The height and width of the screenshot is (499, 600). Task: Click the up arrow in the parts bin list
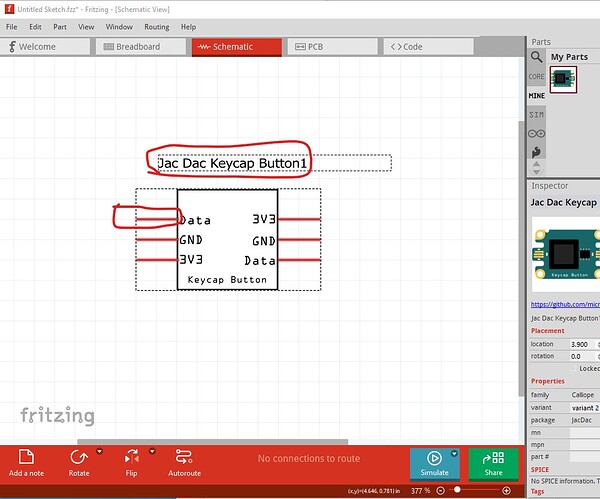coord(536,164)
